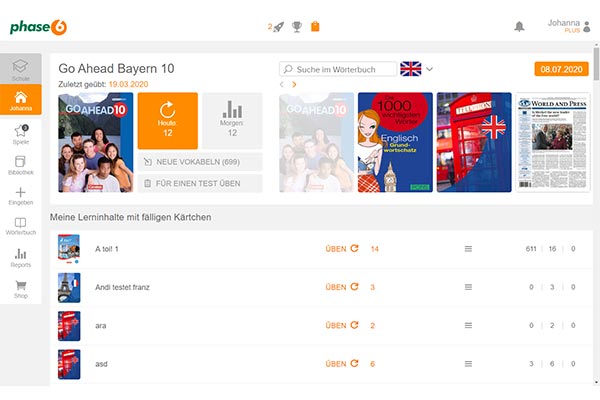Go to the next book in the carousel
The height and width of the screenshot is (400, 600).
(294, 85)
